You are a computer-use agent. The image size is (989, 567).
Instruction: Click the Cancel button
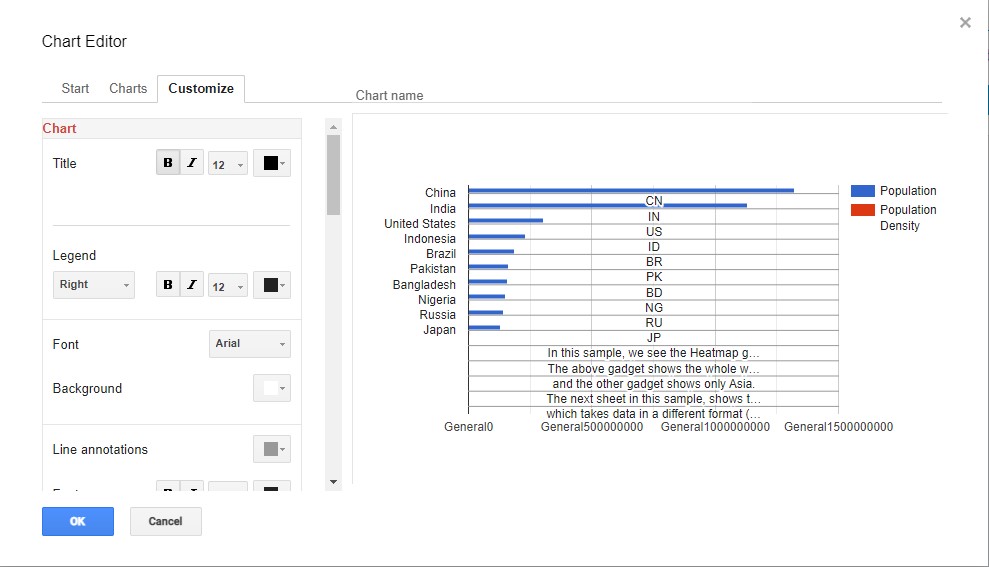coord(166,521)
